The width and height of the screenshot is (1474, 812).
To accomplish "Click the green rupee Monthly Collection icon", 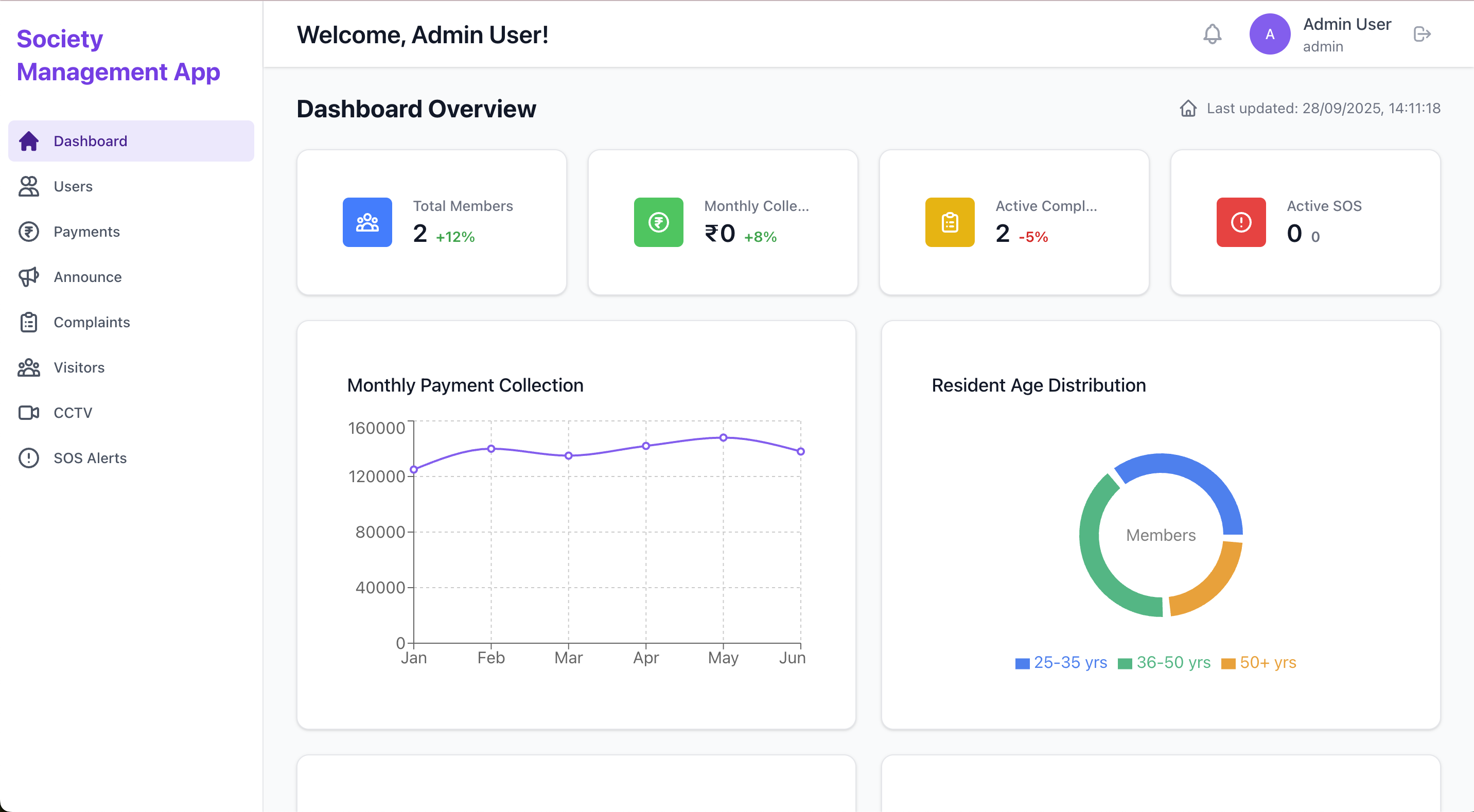I will click(x=658, y=222).
